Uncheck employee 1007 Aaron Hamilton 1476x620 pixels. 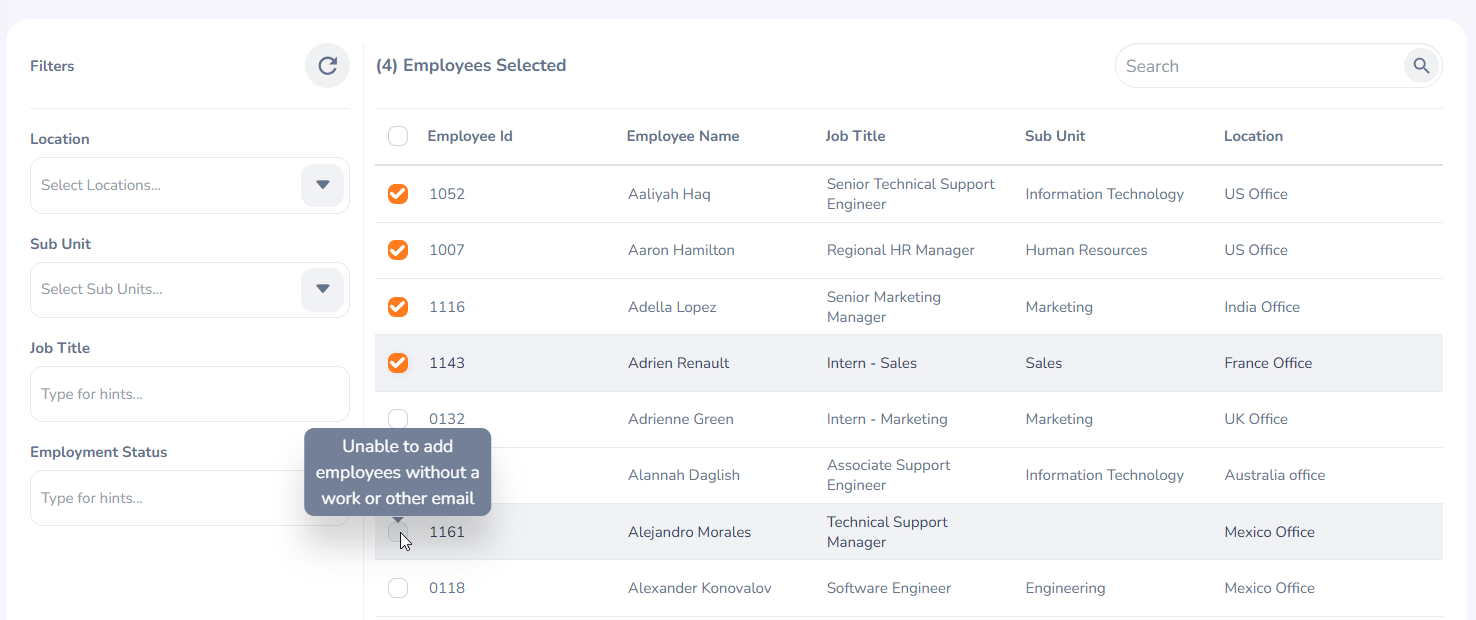pos(398,250)
